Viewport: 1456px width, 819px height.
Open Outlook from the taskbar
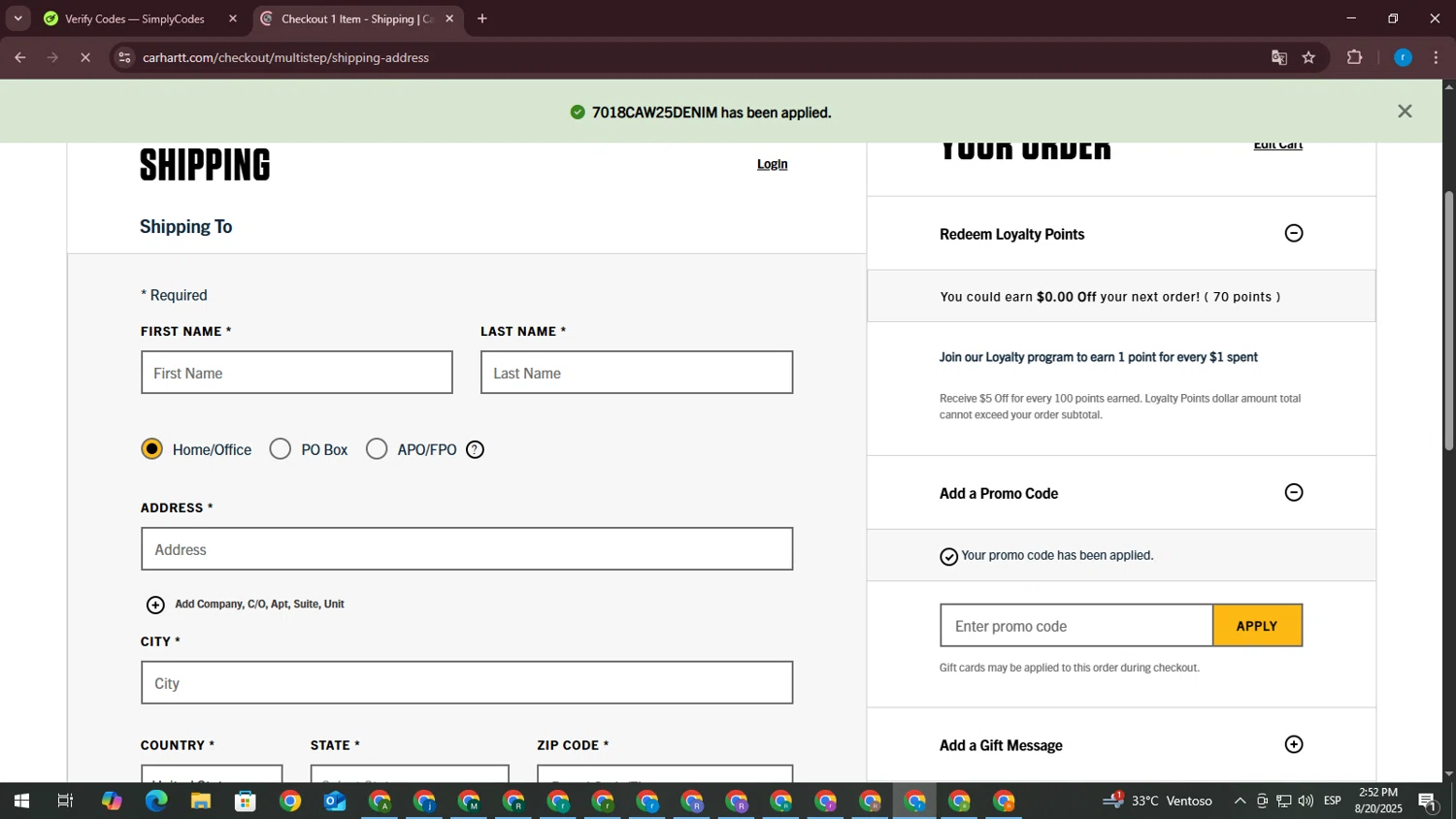[x=335, y=801]
